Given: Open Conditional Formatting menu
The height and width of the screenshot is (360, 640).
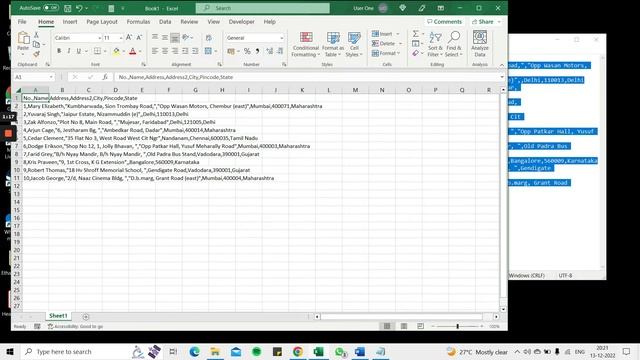Looking at the screenshot, I should coord(306,44).
